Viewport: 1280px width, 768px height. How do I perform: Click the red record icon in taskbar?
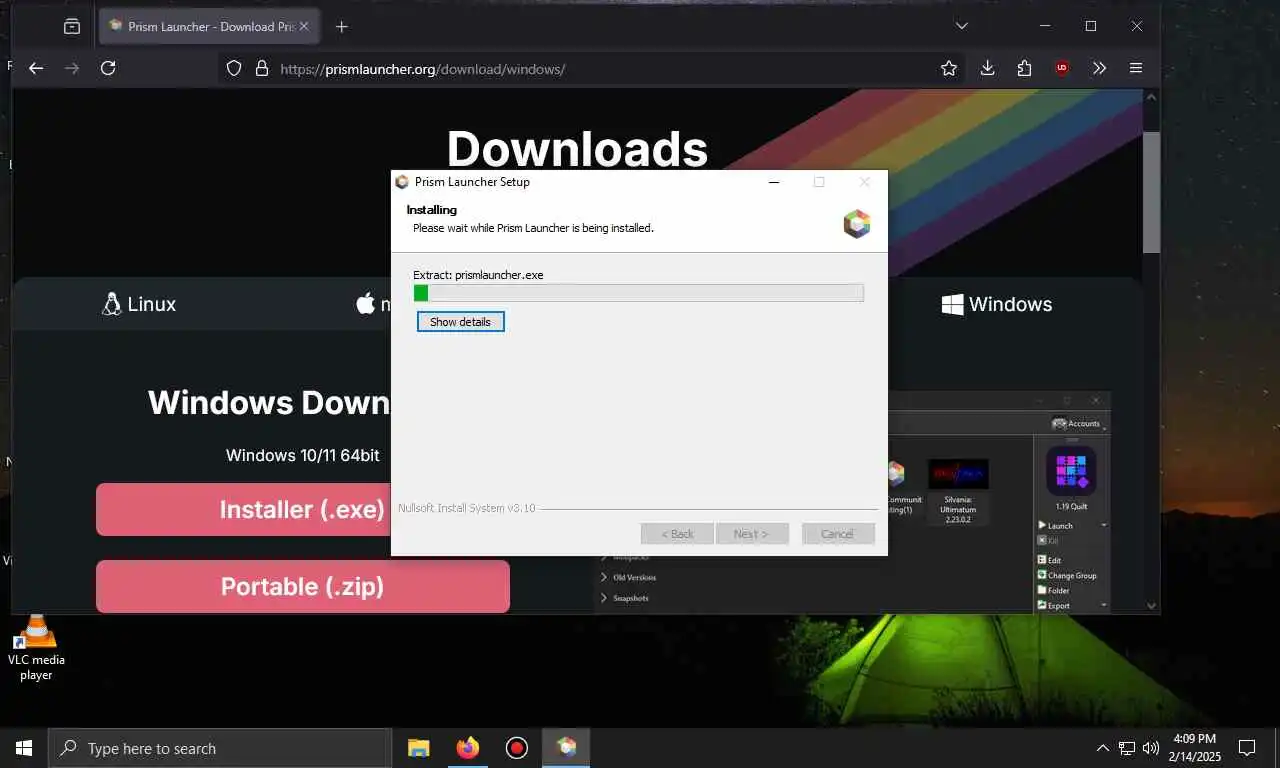pyautogui.click(x=517, y=748)
